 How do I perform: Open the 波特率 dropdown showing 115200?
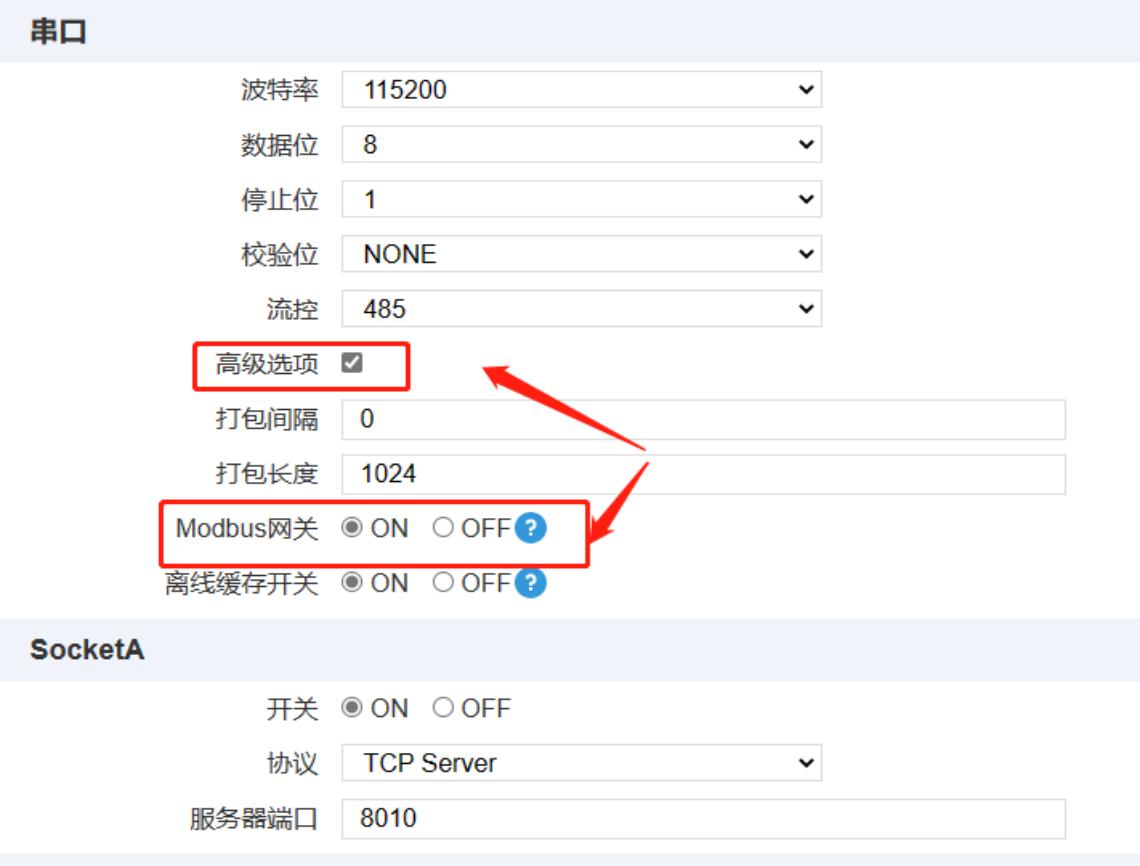(x=581, y=90)
